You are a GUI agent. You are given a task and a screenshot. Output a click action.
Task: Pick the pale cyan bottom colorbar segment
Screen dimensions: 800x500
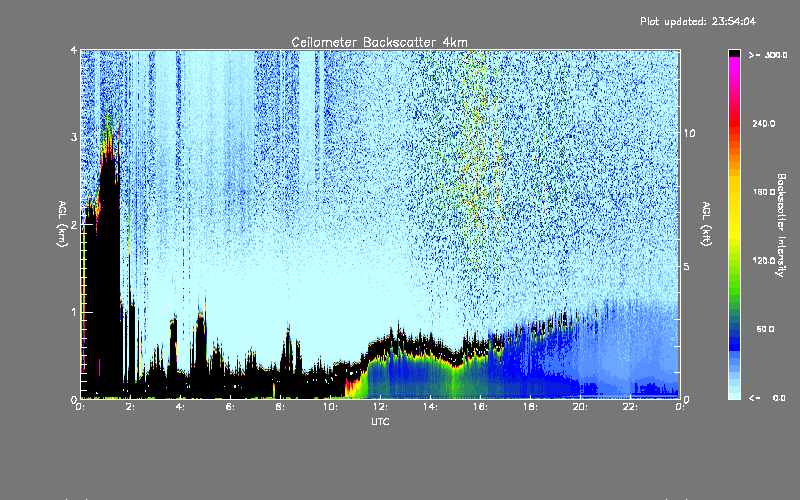click(734, 394)
